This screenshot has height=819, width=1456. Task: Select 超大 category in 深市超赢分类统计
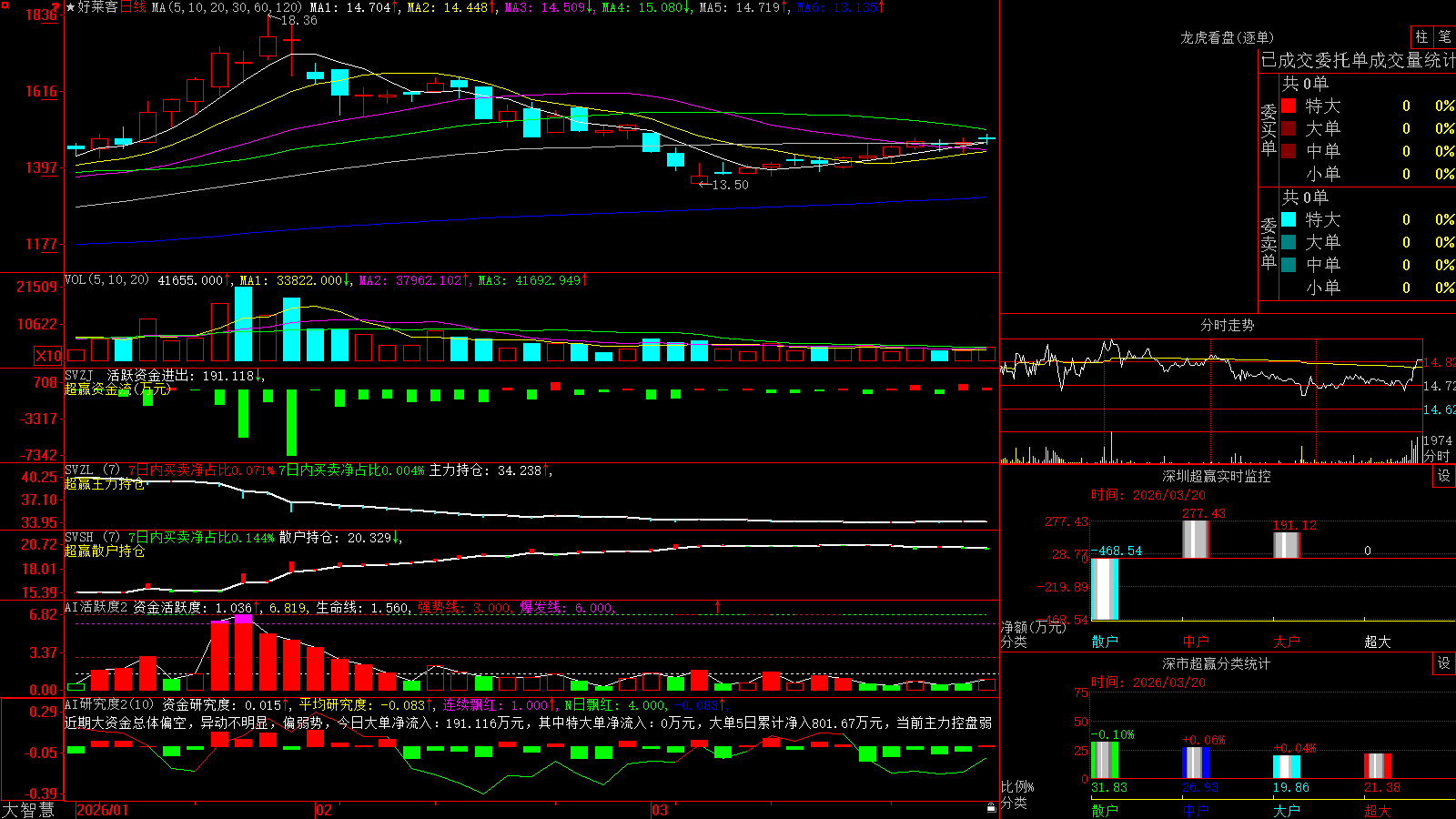[1378, 811]
